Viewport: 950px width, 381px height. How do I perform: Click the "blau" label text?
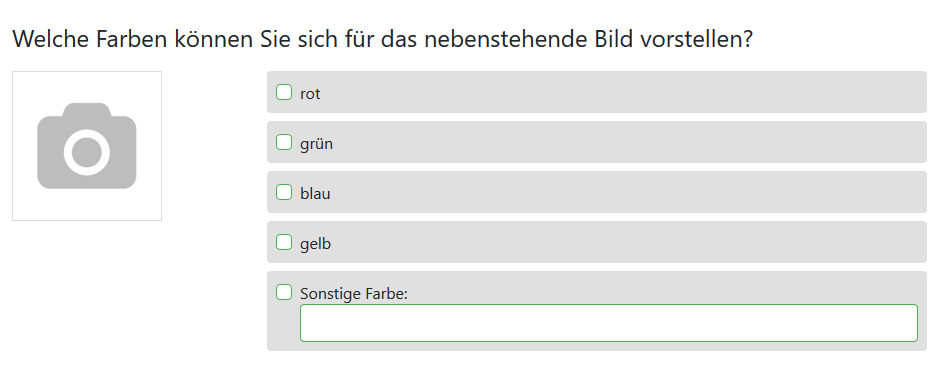[315, 194]
